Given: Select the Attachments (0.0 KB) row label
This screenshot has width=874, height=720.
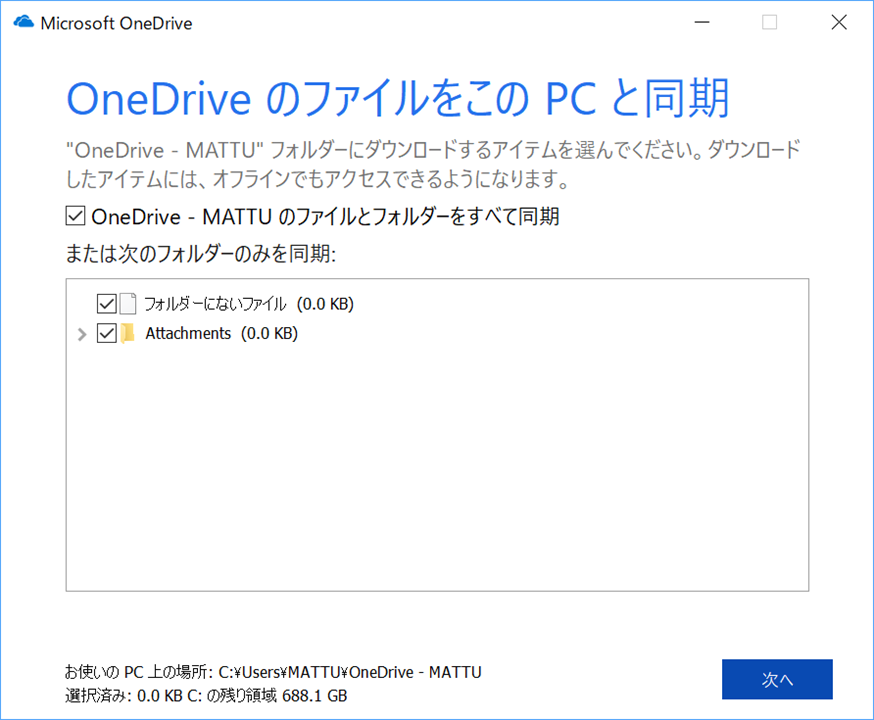Looking at the screenshot, I should pos(221,333).
